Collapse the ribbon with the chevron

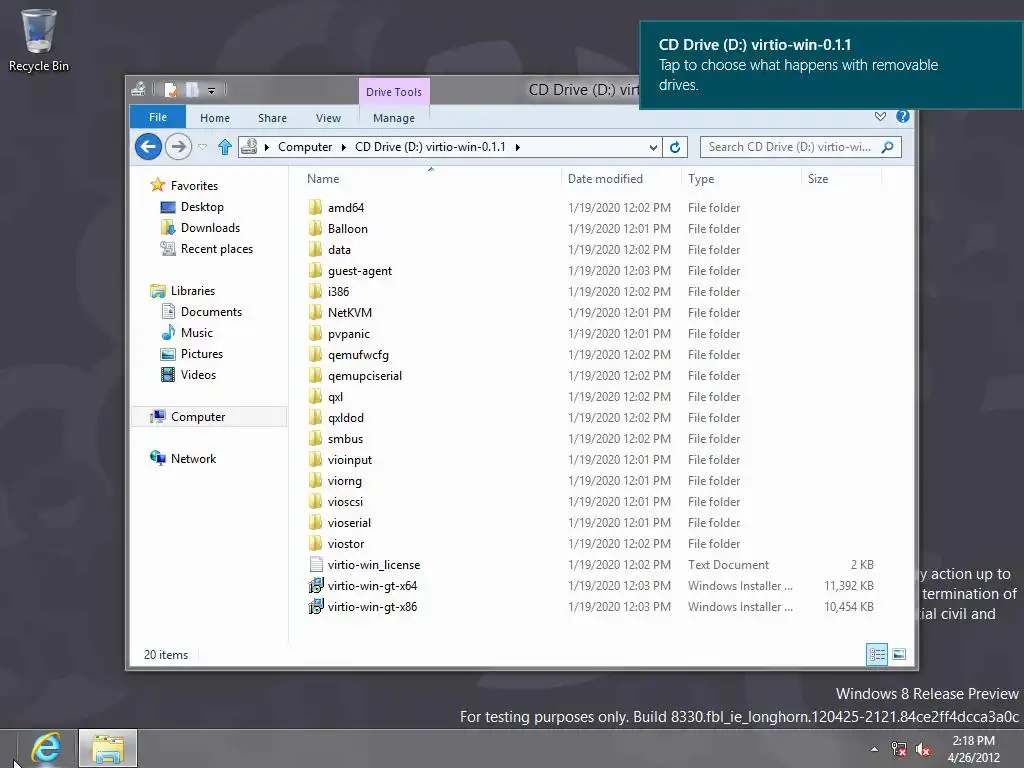pyautogui.click(x=880, y=116)
